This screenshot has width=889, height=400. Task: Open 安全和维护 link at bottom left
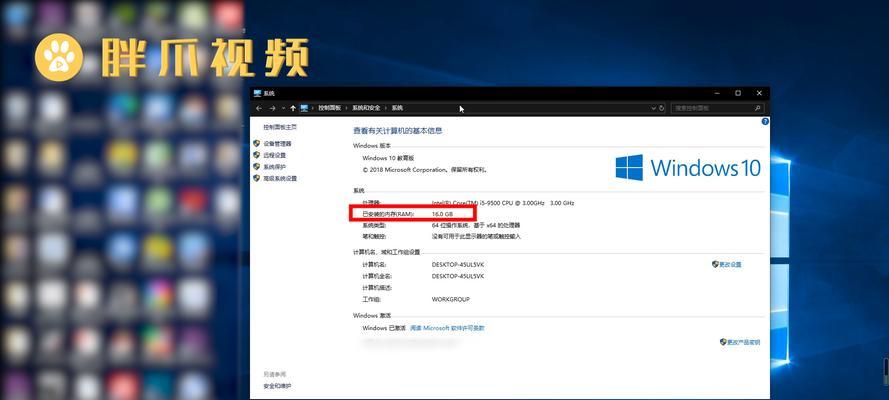277,386
